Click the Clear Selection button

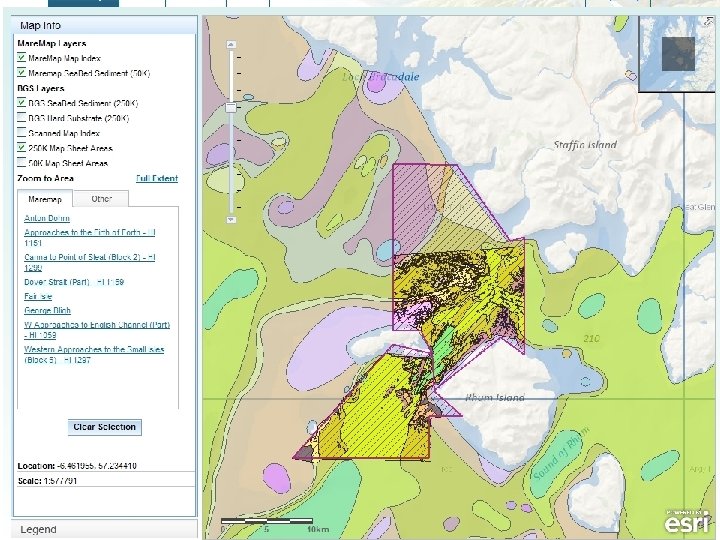click(105, 427)
